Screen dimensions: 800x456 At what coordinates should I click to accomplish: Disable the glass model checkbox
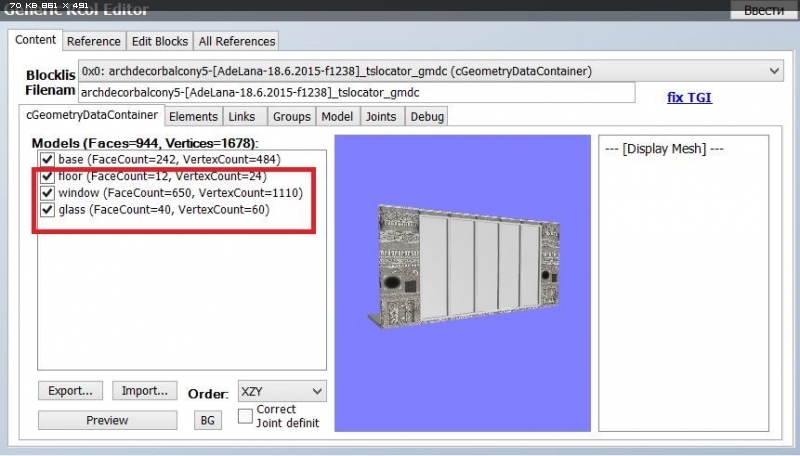click(47, 210)
